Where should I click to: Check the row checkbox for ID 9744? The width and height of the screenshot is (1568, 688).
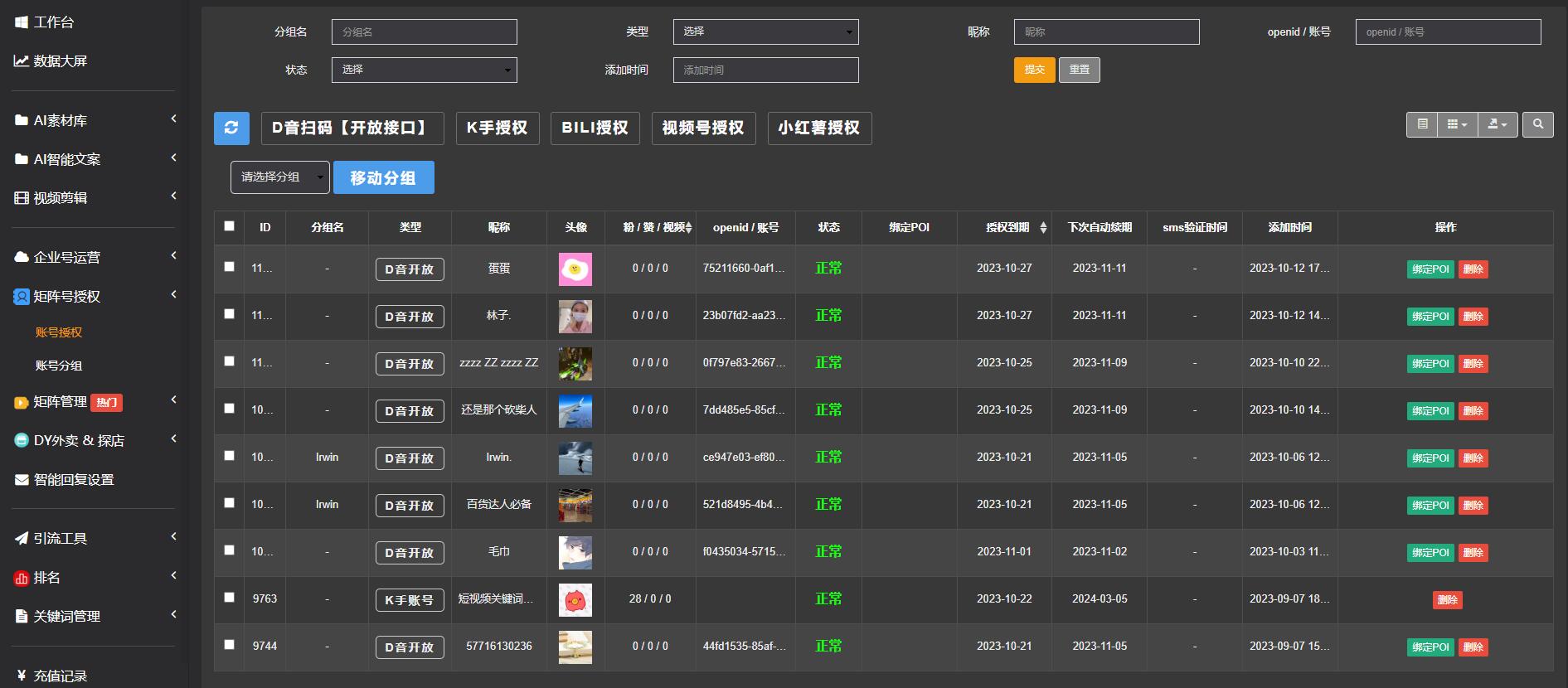(x=230, y=645)
